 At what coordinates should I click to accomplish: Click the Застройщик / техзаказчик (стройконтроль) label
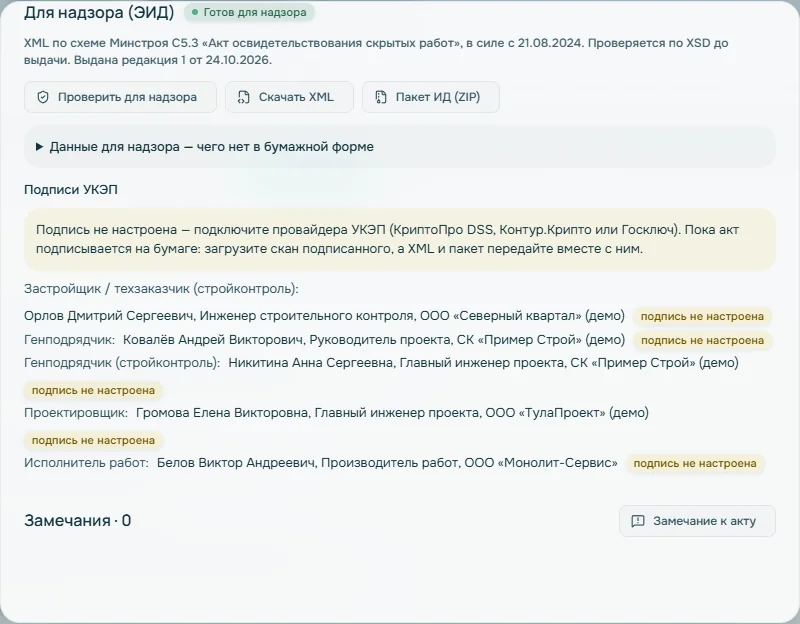[x=161, y=289]
